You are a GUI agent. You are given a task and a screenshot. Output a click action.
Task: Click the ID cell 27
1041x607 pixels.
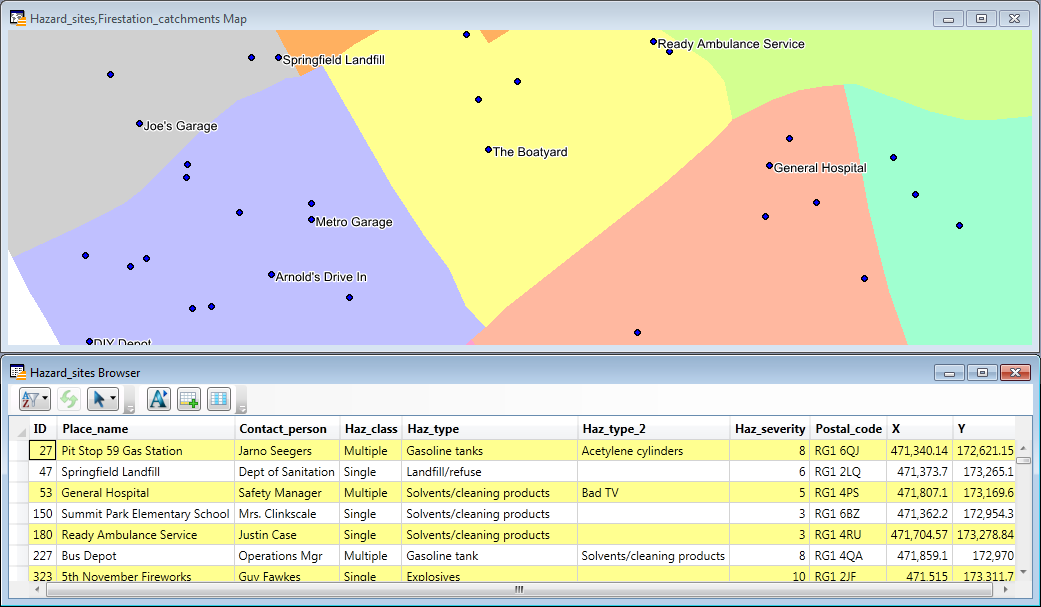42,450
